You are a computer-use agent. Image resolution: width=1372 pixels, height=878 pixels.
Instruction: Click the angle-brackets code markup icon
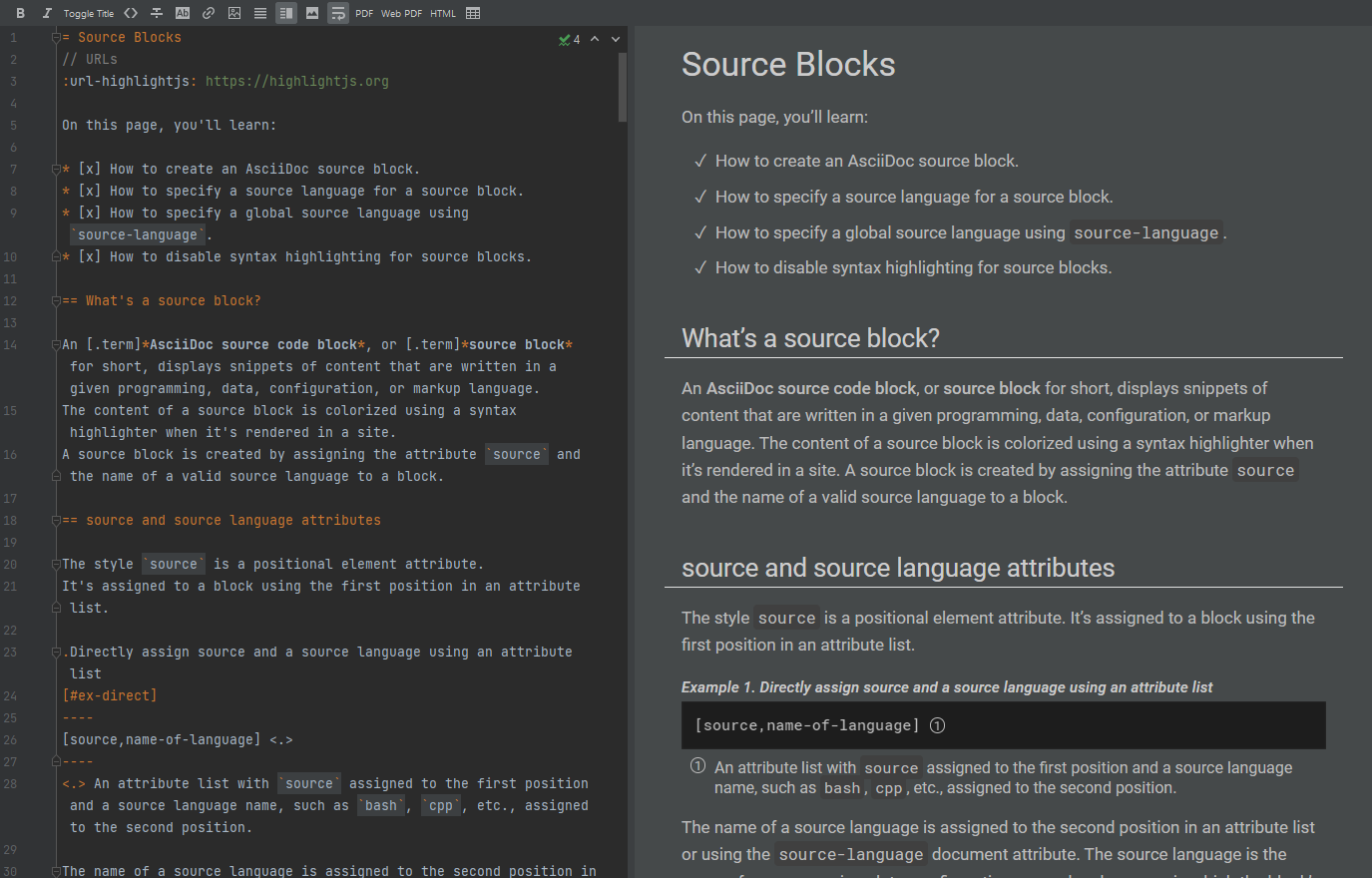pos(130,13)
